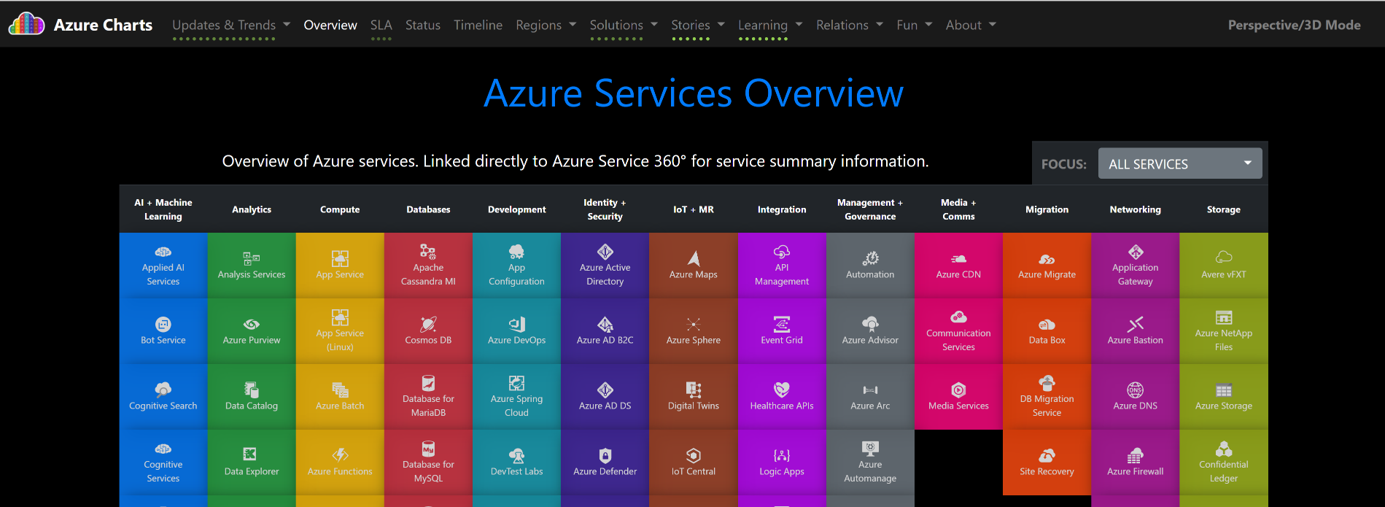
Task: Open the Focus All Services dropdown
Action: [1180, 163]
